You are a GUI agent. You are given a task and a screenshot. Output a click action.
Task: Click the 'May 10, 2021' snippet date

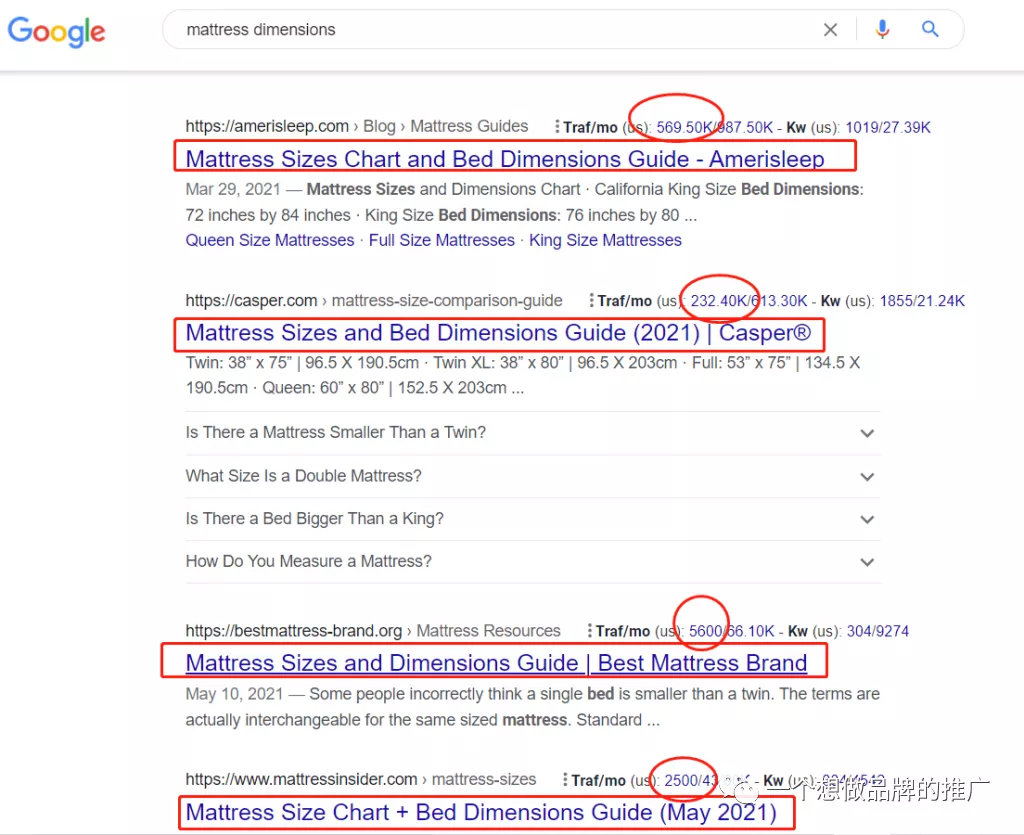click(x=234, y=694)
